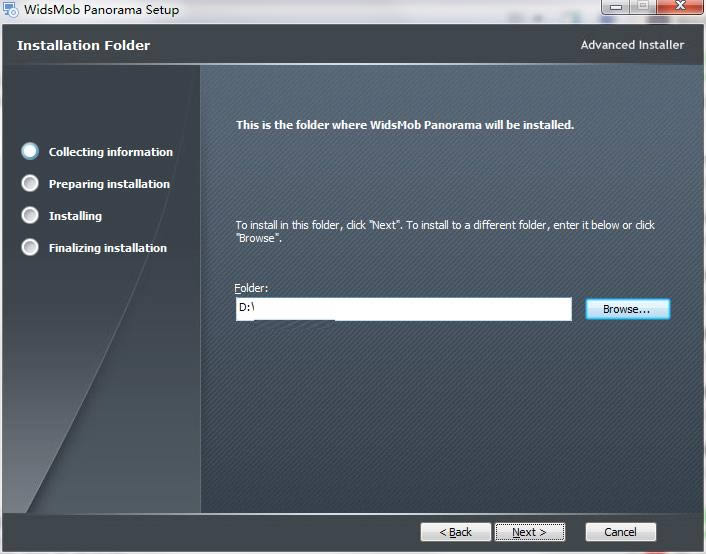
Task: Go back with the Back button
Action: point(455,532)
